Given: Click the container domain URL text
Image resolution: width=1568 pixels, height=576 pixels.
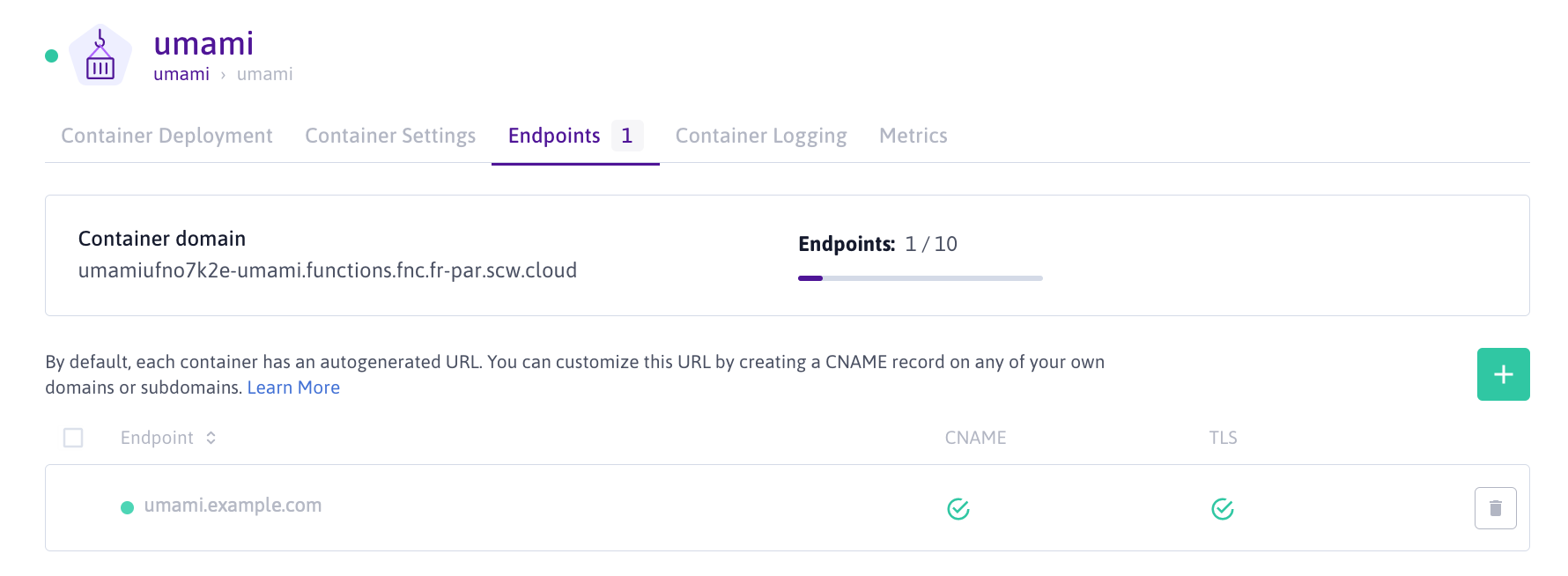Looking at the screenshot, I should point(328,270).
